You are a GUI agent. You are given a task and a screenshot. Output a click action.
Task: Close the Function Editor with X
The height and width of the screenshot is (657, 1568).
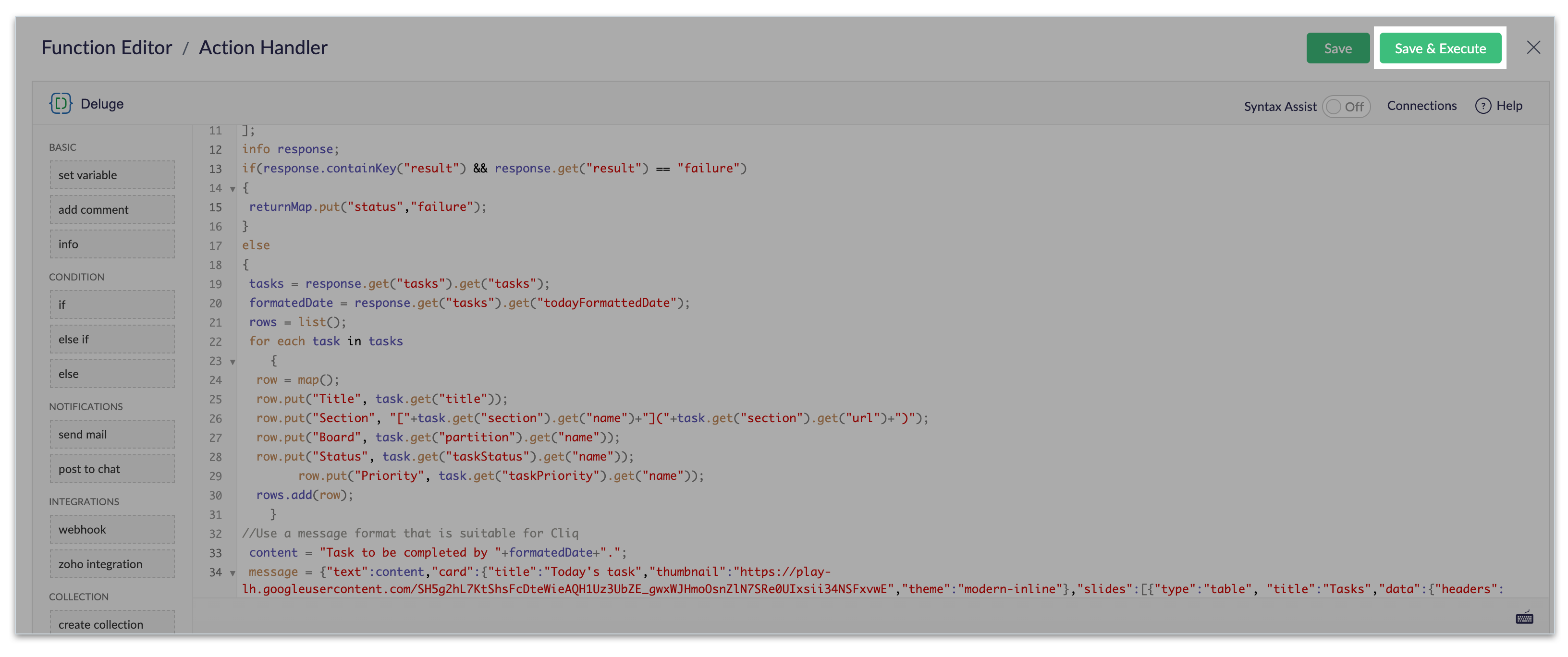tap(1533, 48)
